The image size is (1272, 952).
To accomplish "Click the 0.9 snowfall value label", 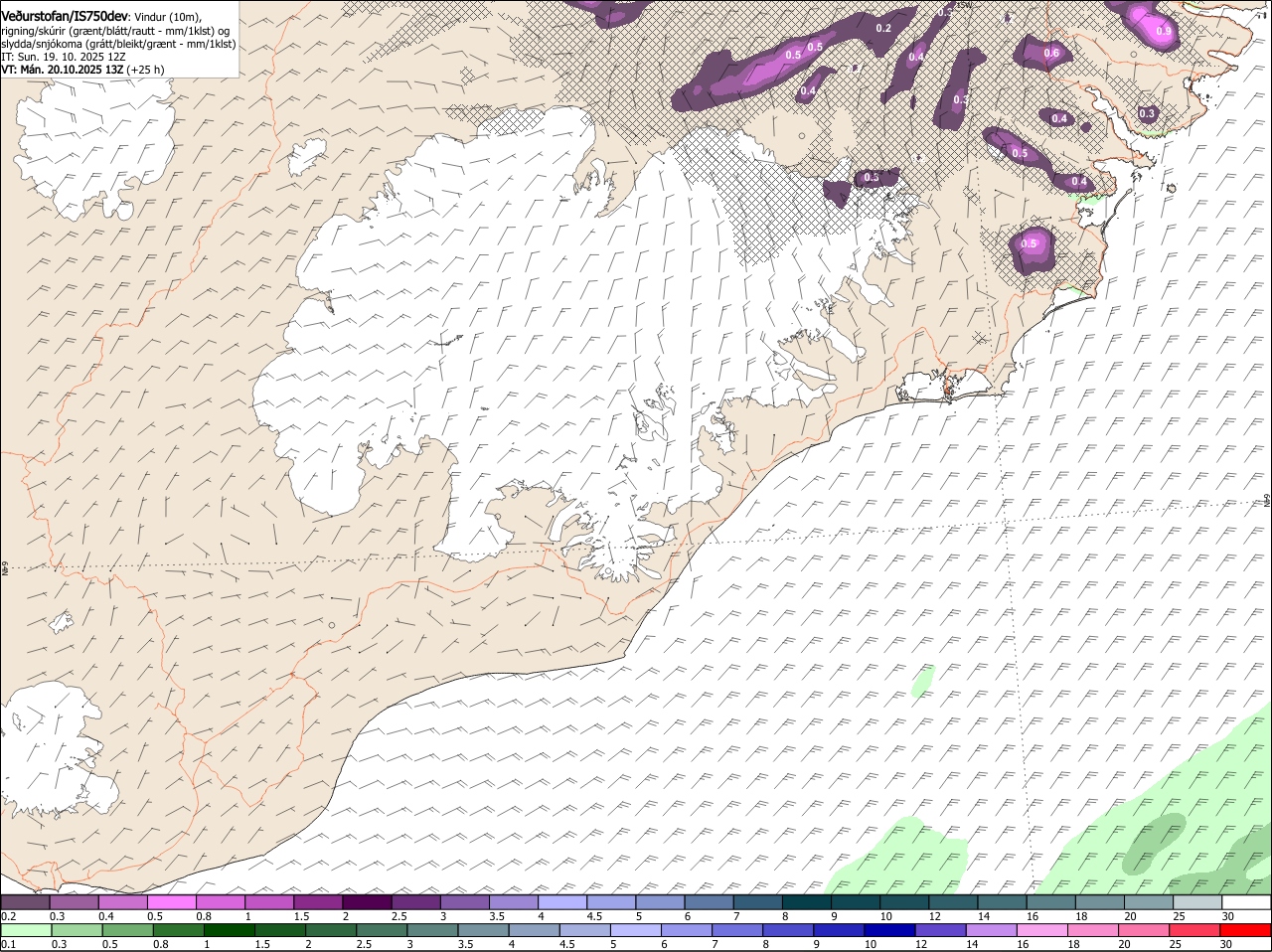I will pyautogui.click(x=1164, y=32).
